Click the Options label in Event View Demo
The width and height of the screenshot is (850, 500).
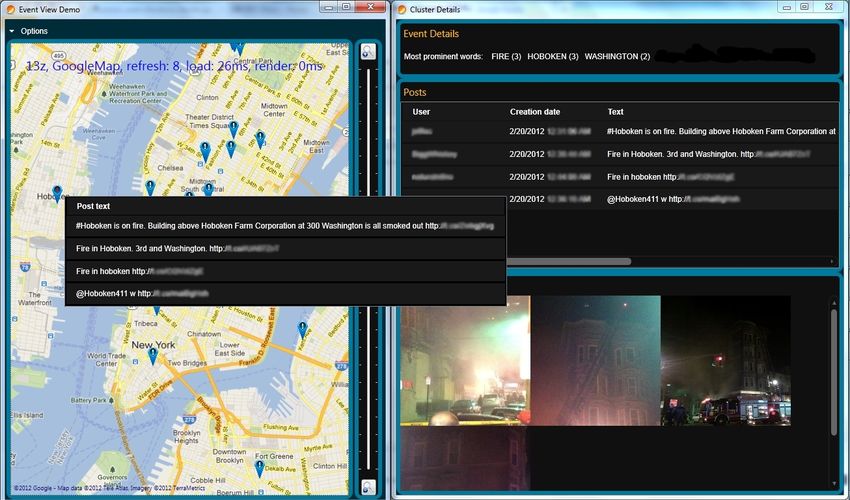[x=34, y=31]
